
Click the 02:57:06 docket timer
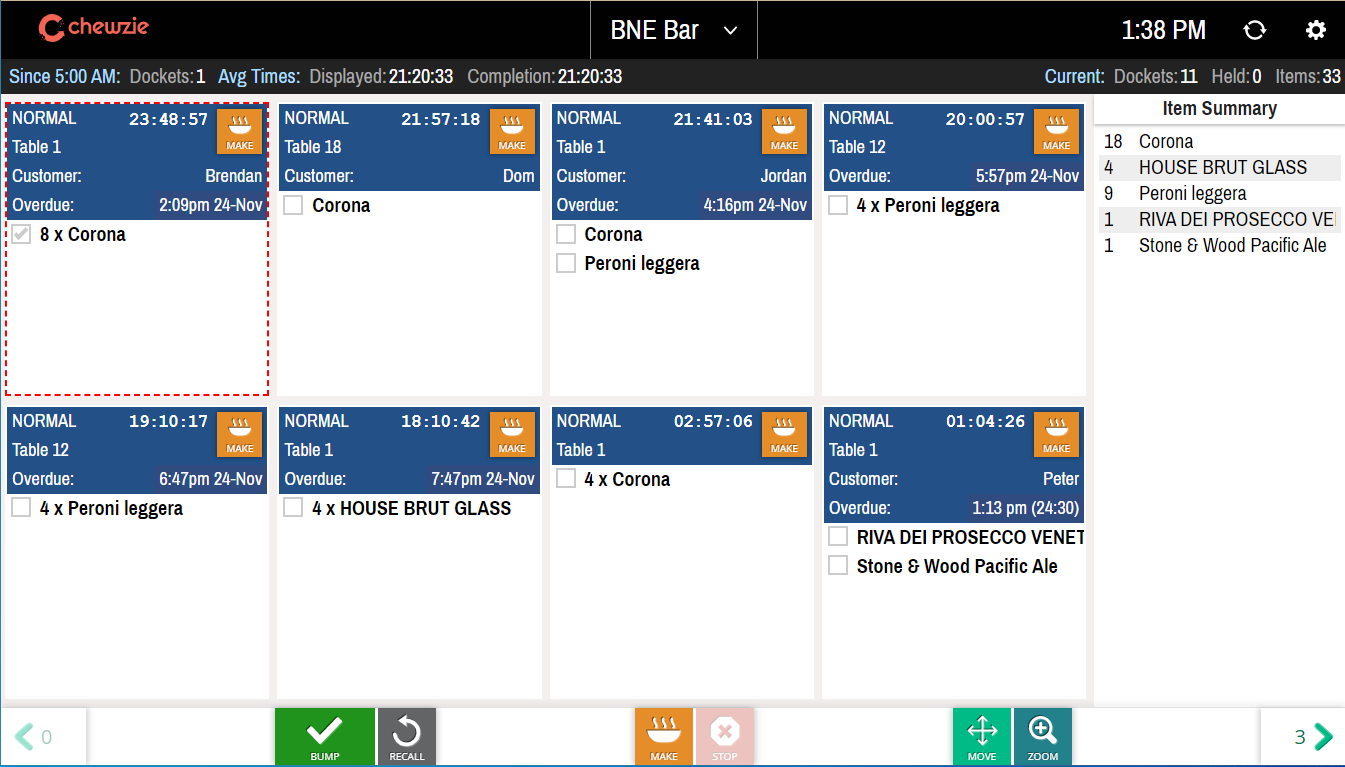pos(713,422)
